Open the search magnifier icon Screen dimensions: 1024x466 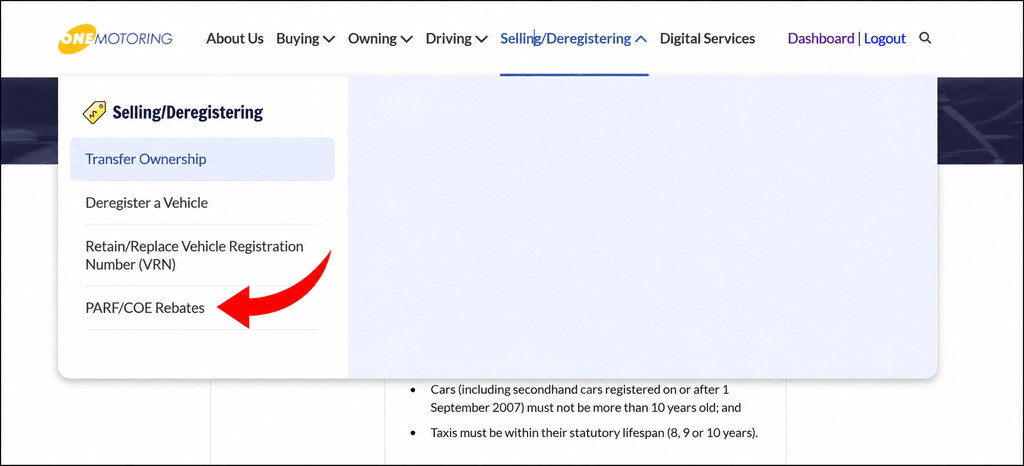pos(925,38)
